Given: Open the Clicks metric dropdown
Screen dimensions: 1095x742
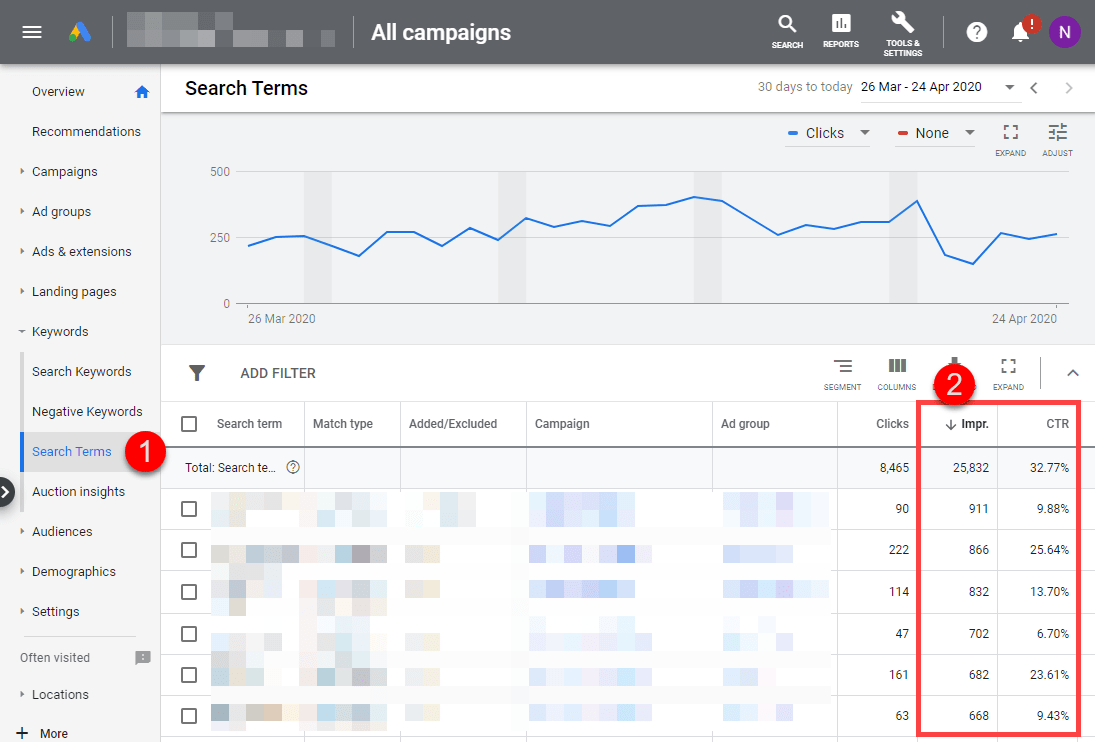Looking at the screenshot, I should [828, 133].
